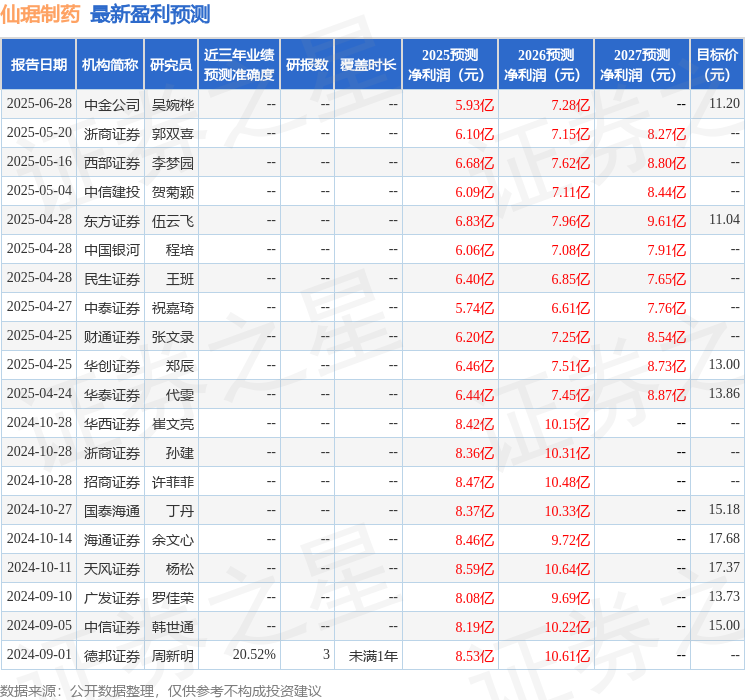This screenshot has height=700, width=745.
Task: Click the 机构简称 column header
Action: pos(110,65)
